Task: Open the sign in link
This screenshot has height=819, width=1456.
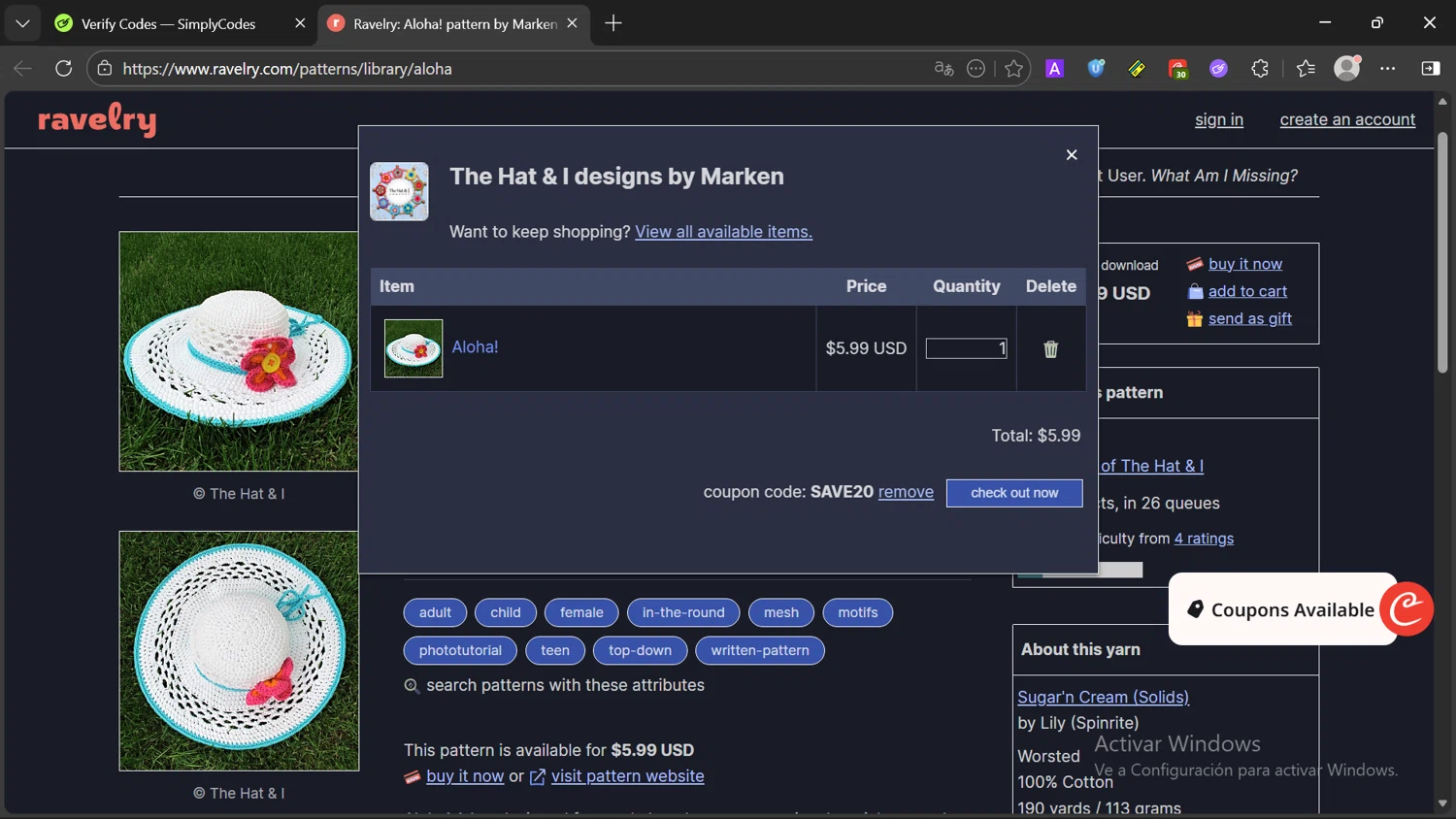Action: tap(1219, 119)
